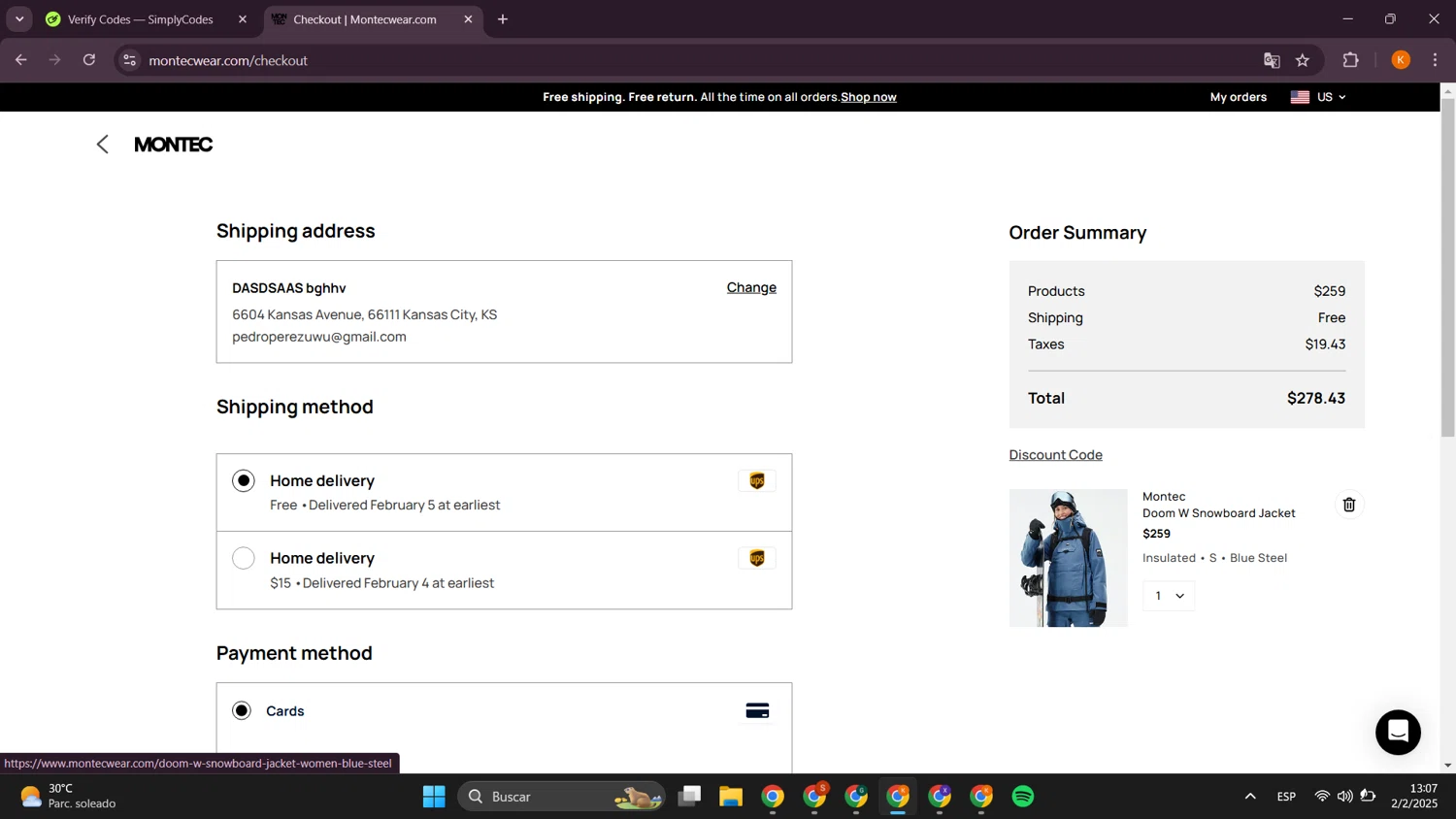Open the Blue Steel jacket product thumbnail
Image resolution: width=1456 pixels, height=819 pixels.
(1068, 558)
